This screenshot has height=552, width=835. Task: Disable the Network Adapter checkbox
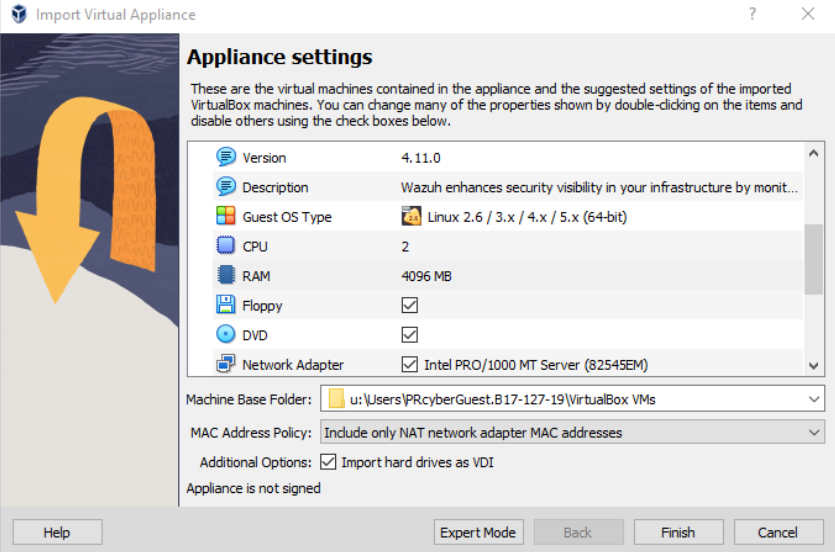click(x=410, y=365)
